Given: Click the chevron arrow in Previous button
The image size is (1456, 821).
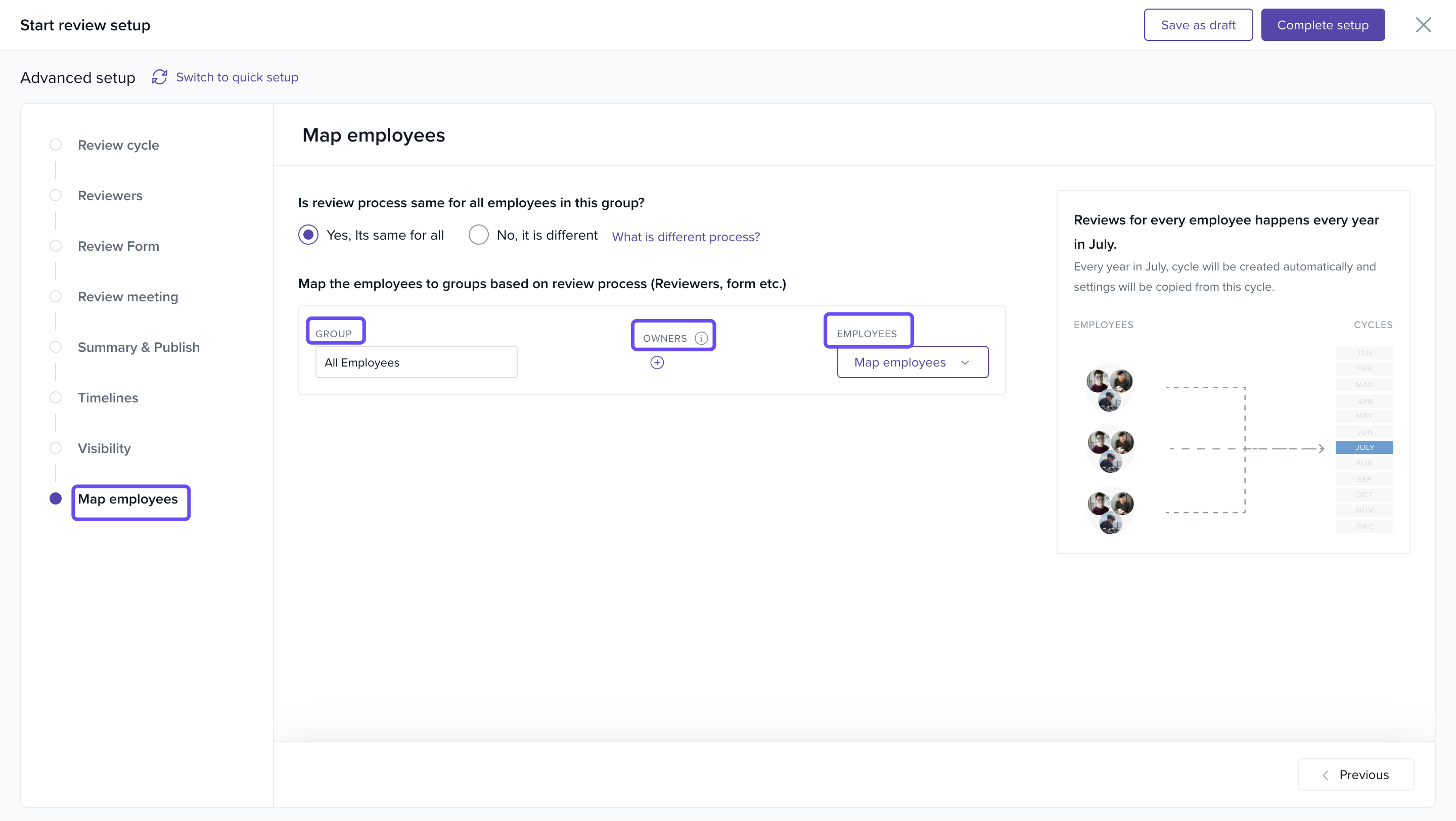Looking at the screenshot, I should (1326, 775).
